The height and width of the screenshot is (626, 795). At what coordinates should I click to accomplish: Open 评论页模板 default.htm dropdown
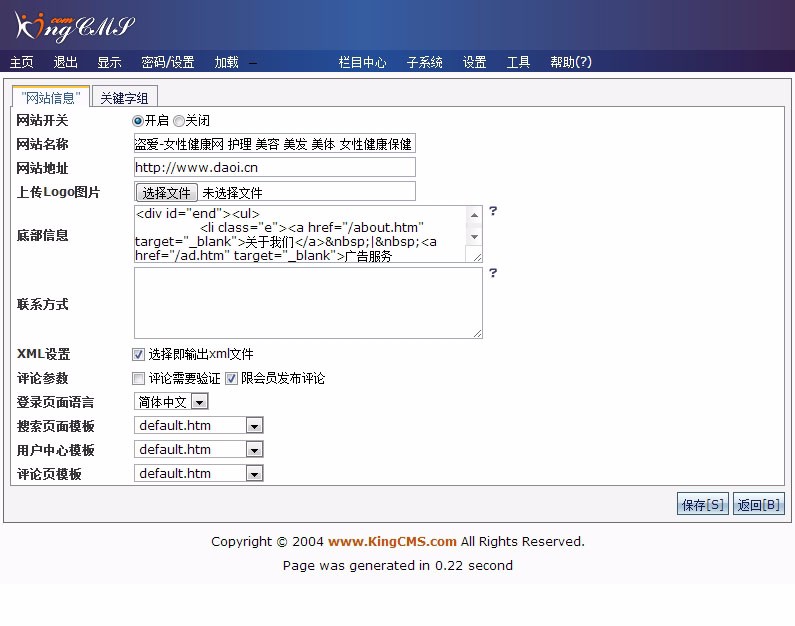pyautogui.click(x=198, y=473)
